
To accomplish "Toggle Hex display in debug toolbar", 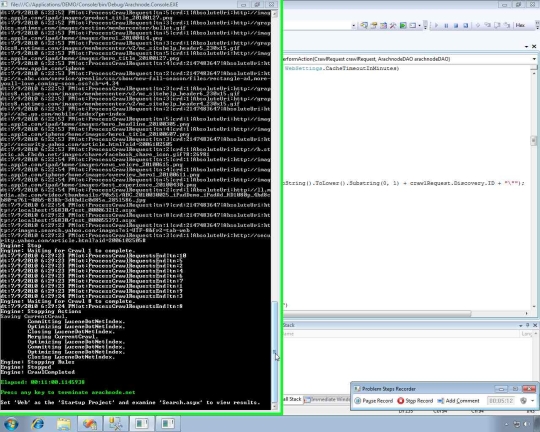I will pyautogui.click(x=520, y=25).
